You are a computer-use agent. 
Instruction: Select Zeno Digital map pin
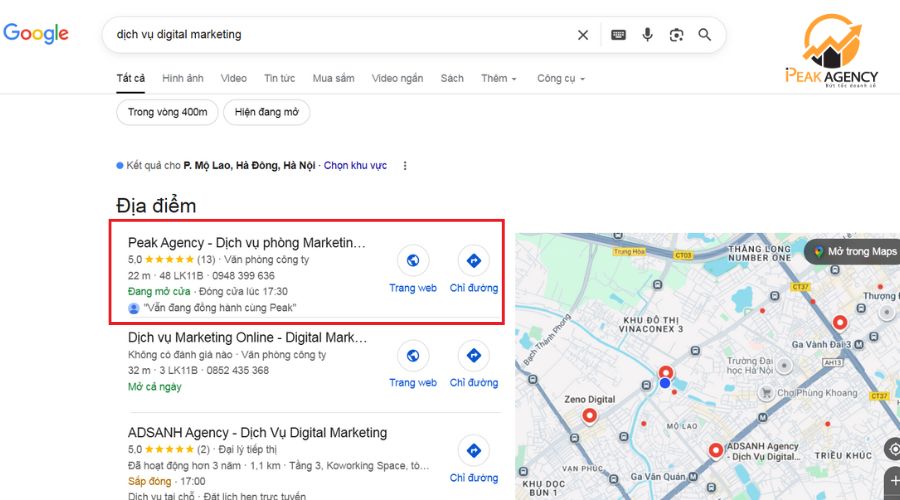point(589,415)
